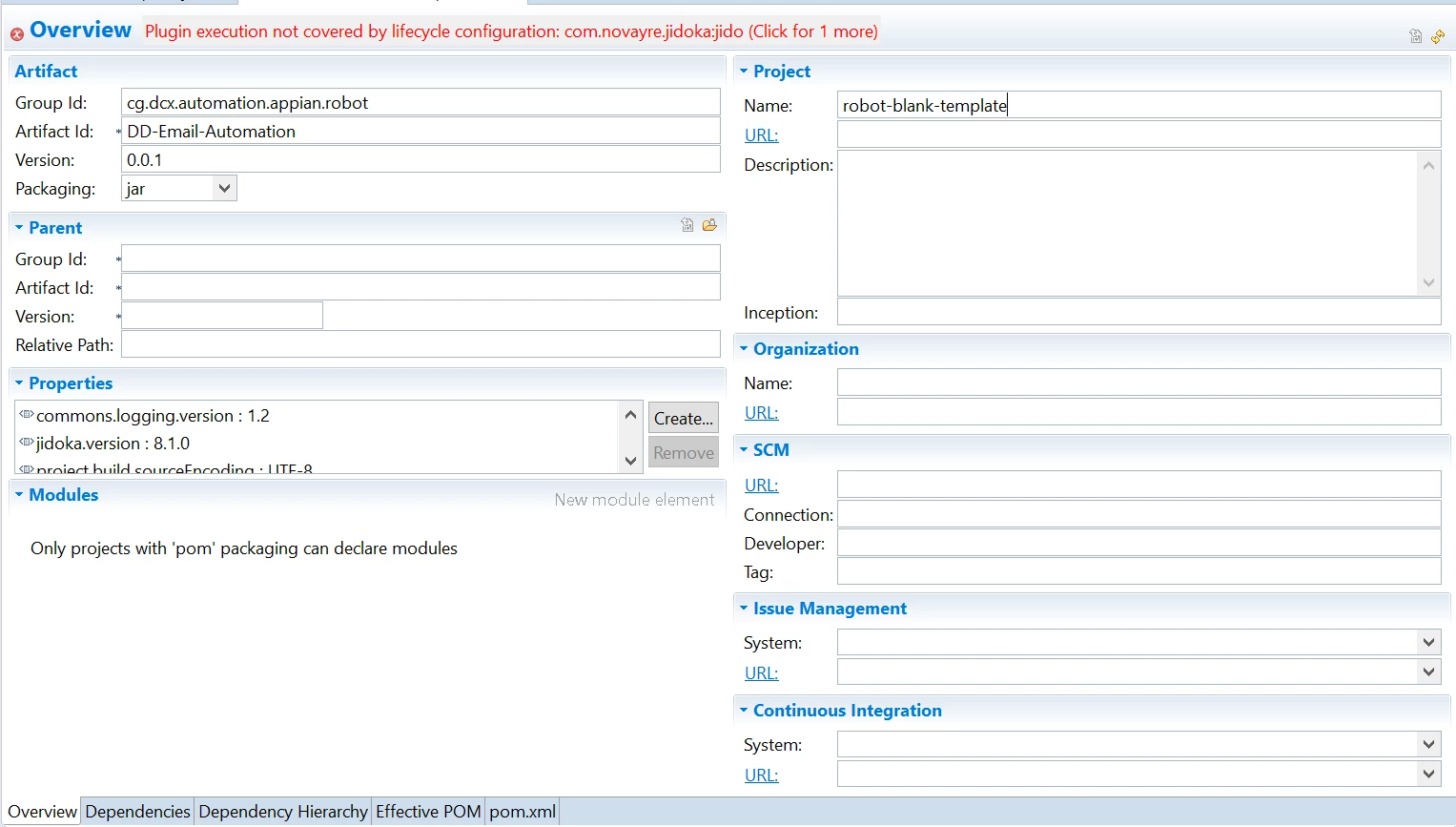Viewport: 1456px width, 827px height.
Task: Select commons.logging.version : 1.2 property
Action: (153, 416)
